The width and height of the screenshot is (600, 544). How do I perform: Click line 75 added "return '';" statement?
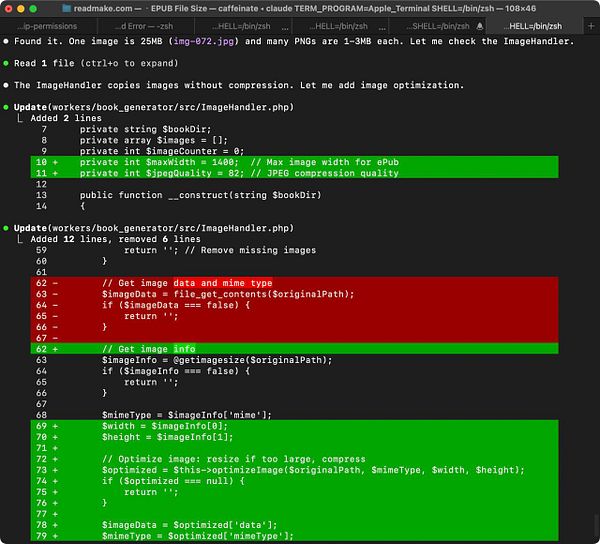[x=151, y=492]
